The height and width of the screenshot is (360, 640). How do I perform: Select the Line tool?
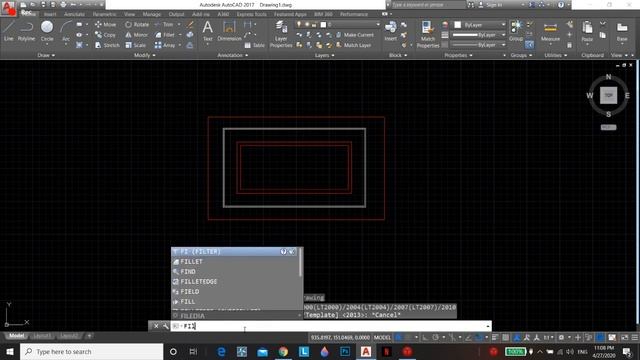click(9, 31)
